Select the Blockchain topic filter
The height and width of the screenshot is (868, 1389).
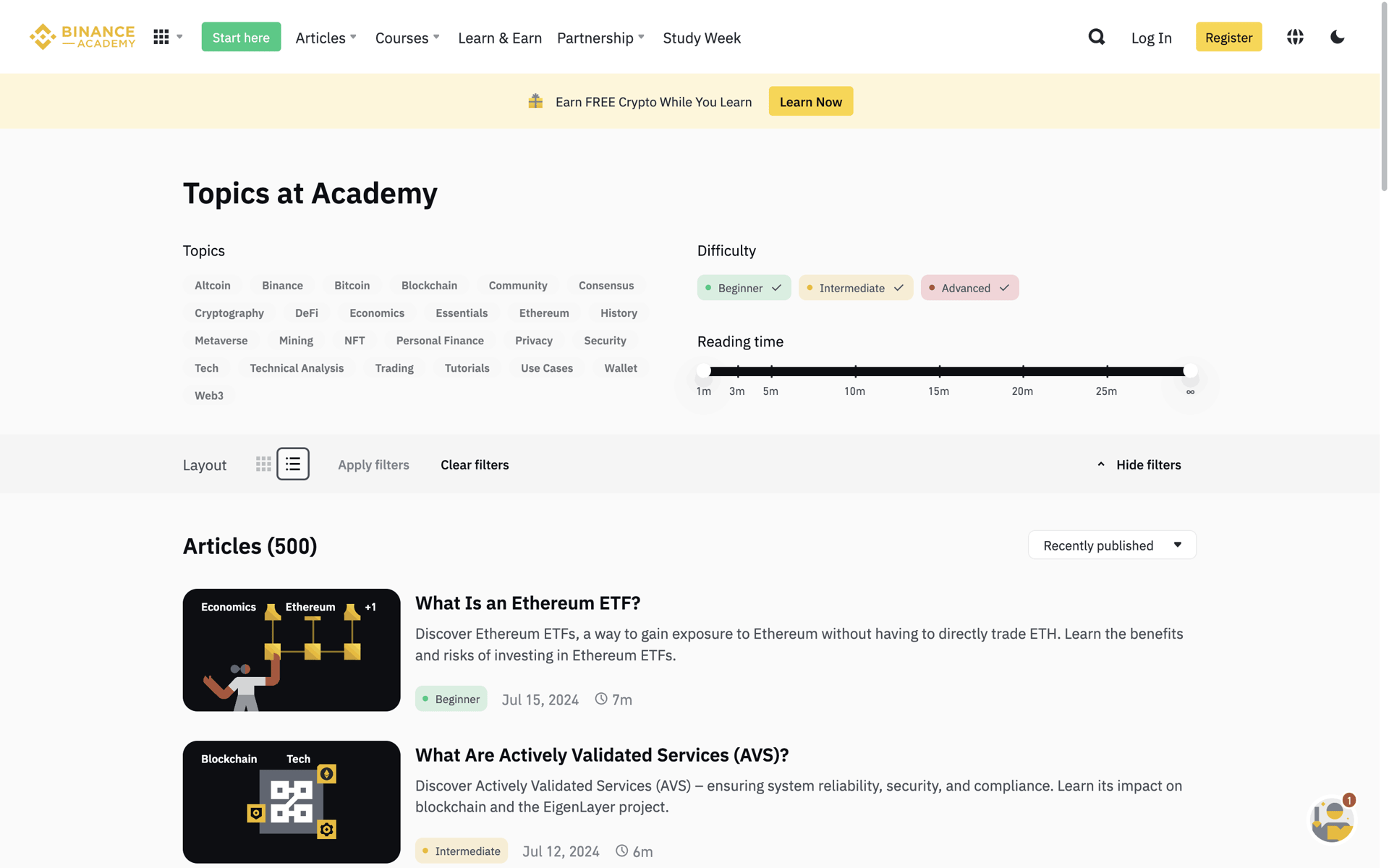429,285
